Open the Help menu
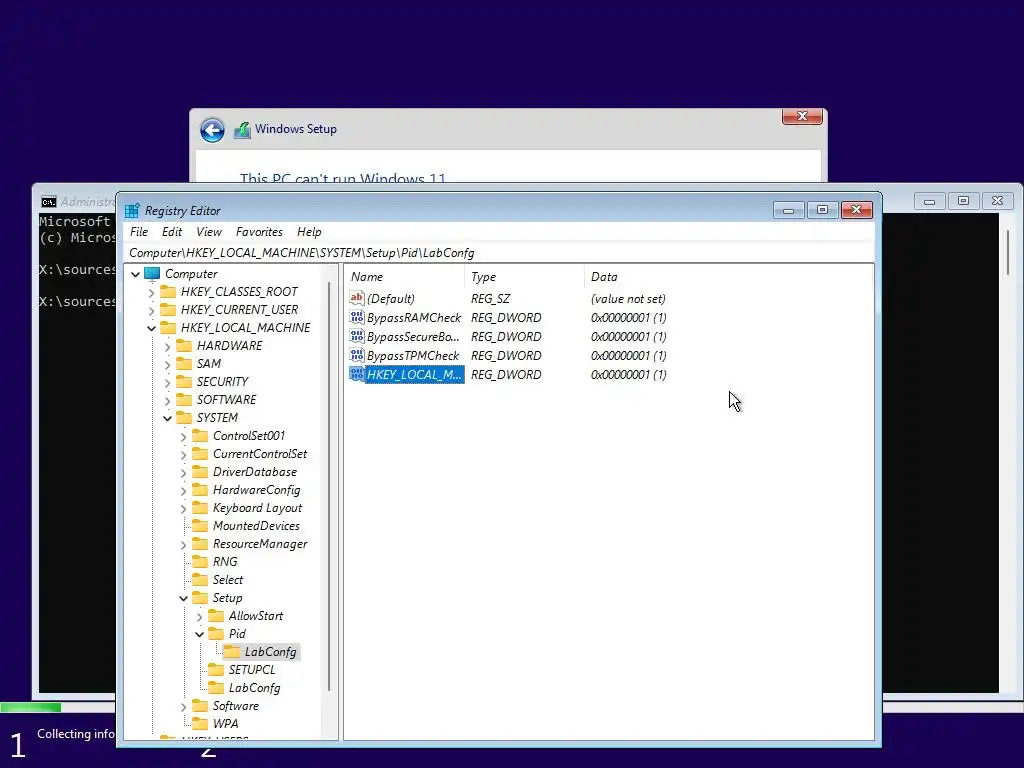The width and height of the screenshot is (1024, 768). (309, 232)
